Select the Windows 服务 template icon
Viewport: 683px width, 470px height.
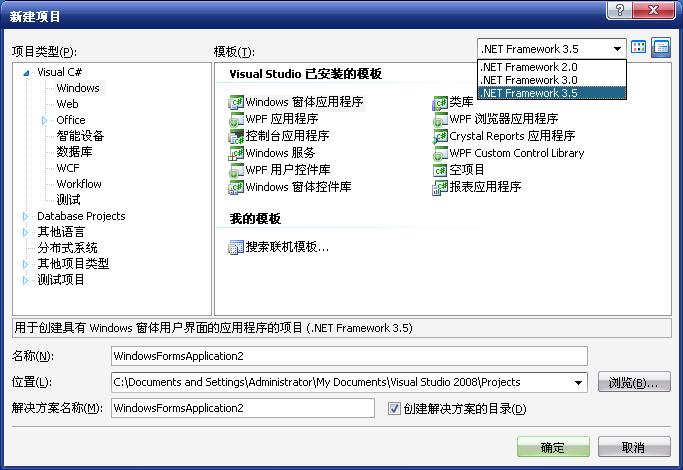click(x=236, y=153)
